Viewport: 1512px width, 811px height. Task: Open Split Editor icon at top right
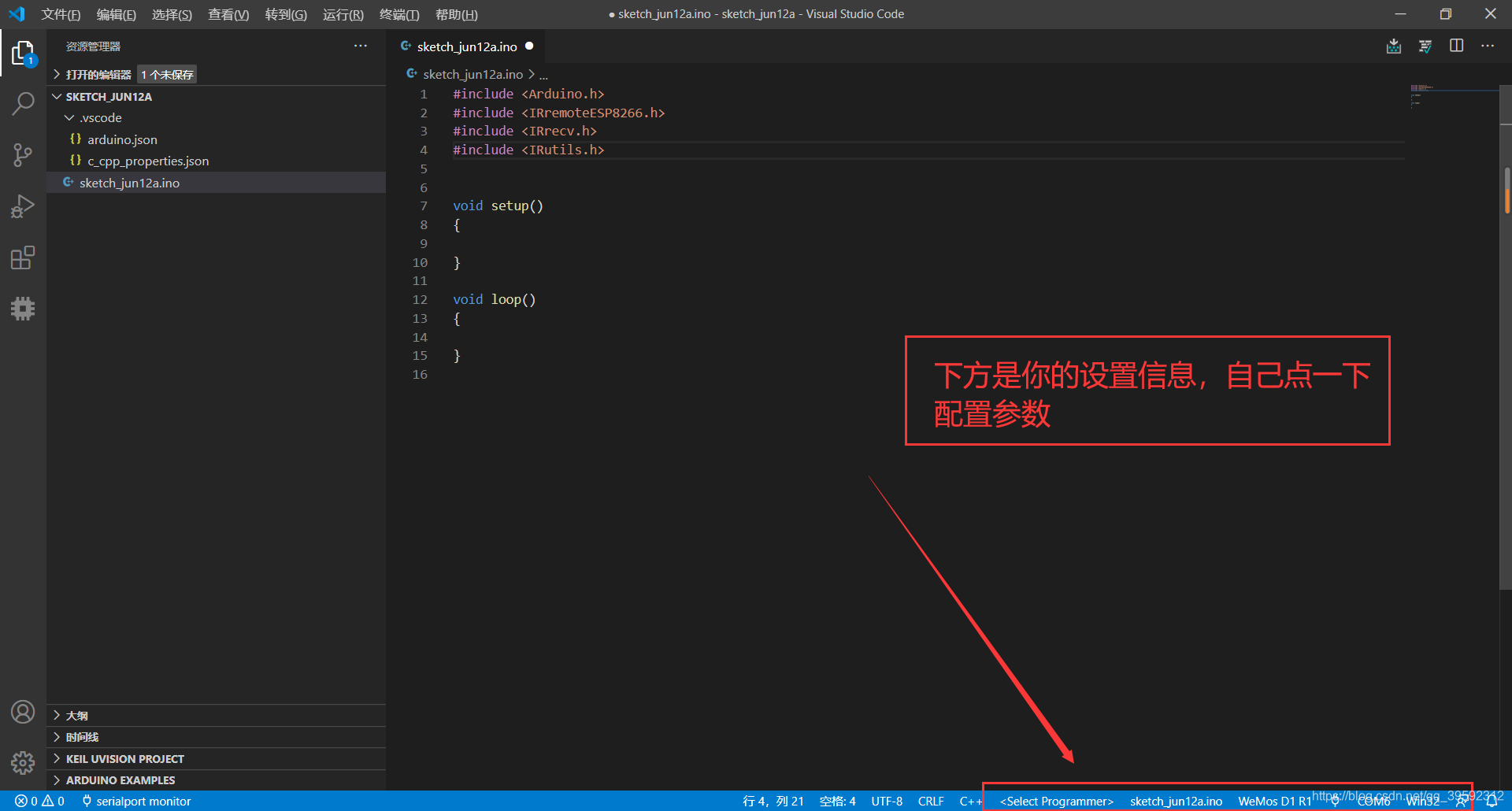(x=1456, y=46)
